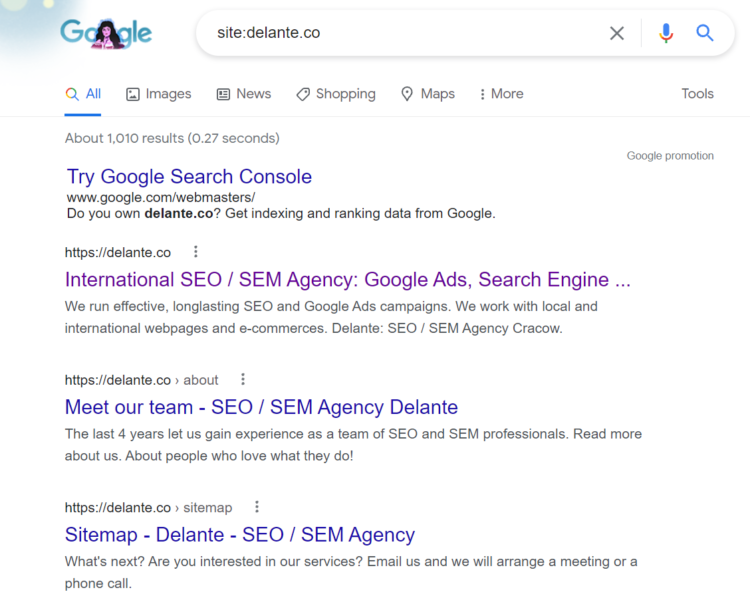Open options dots beside delante.co › sitemap

click(257, 508)
